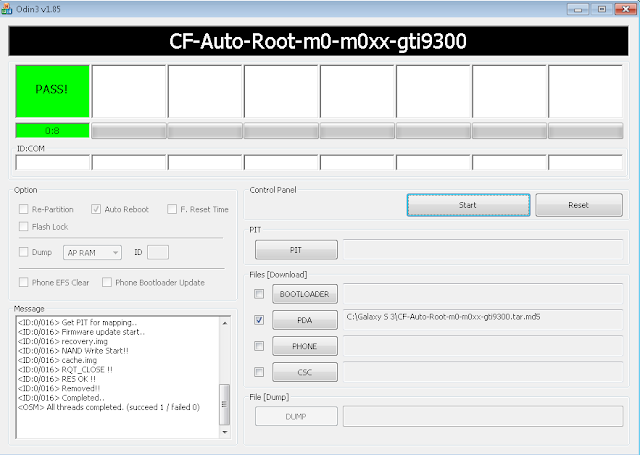Select the 'cache.img' log line

pos(58,360)
